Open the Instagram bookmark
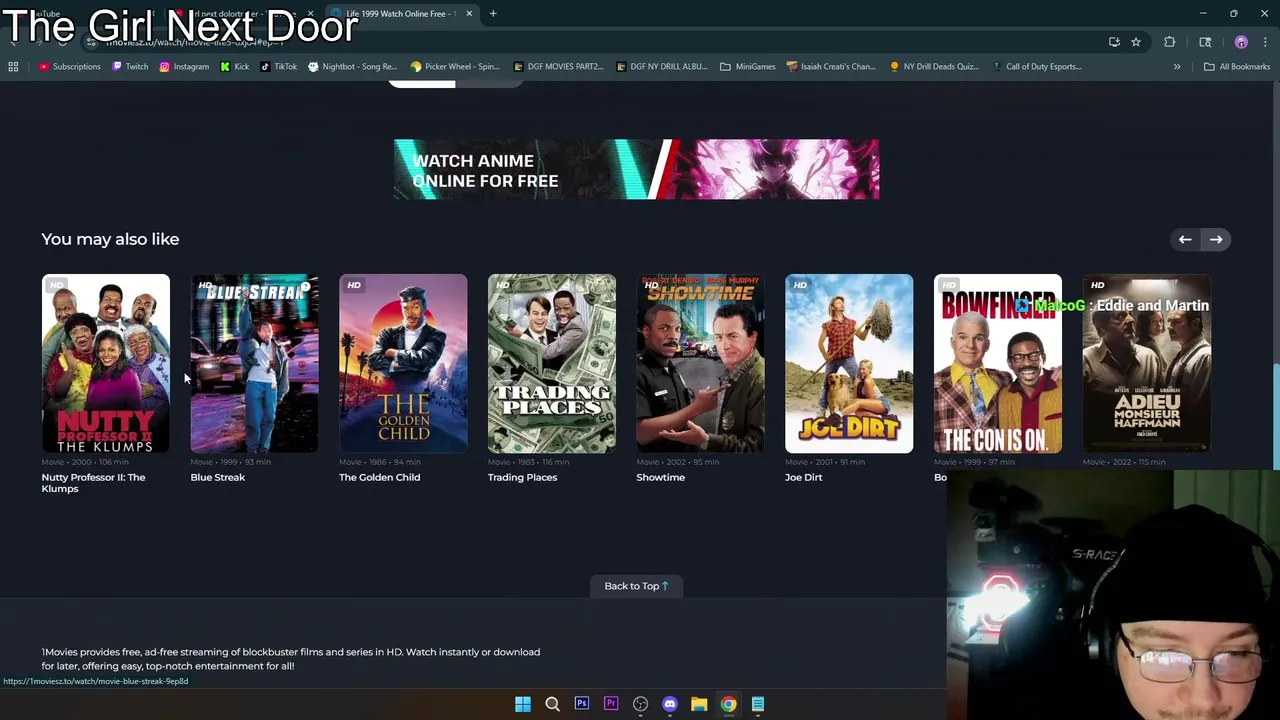 click(x=184, y=67)
